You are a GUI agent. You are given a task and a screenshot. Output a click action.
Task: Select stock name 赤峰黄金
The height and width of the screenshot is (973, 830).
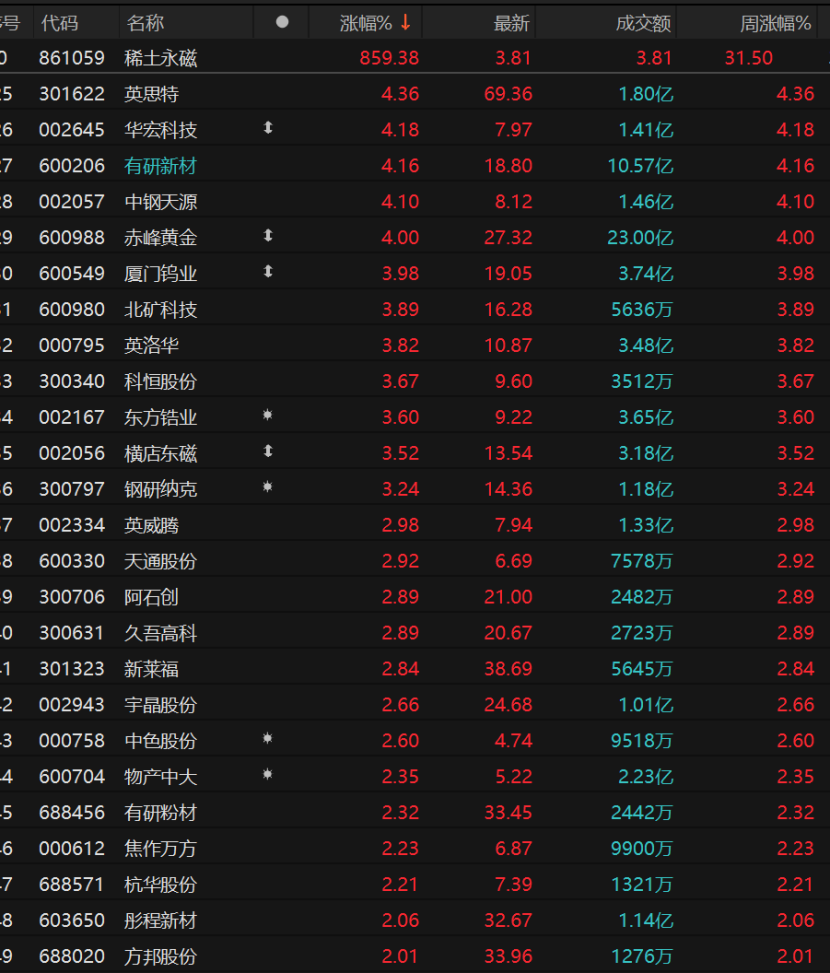pyautogui.click(x=161, y=238)
